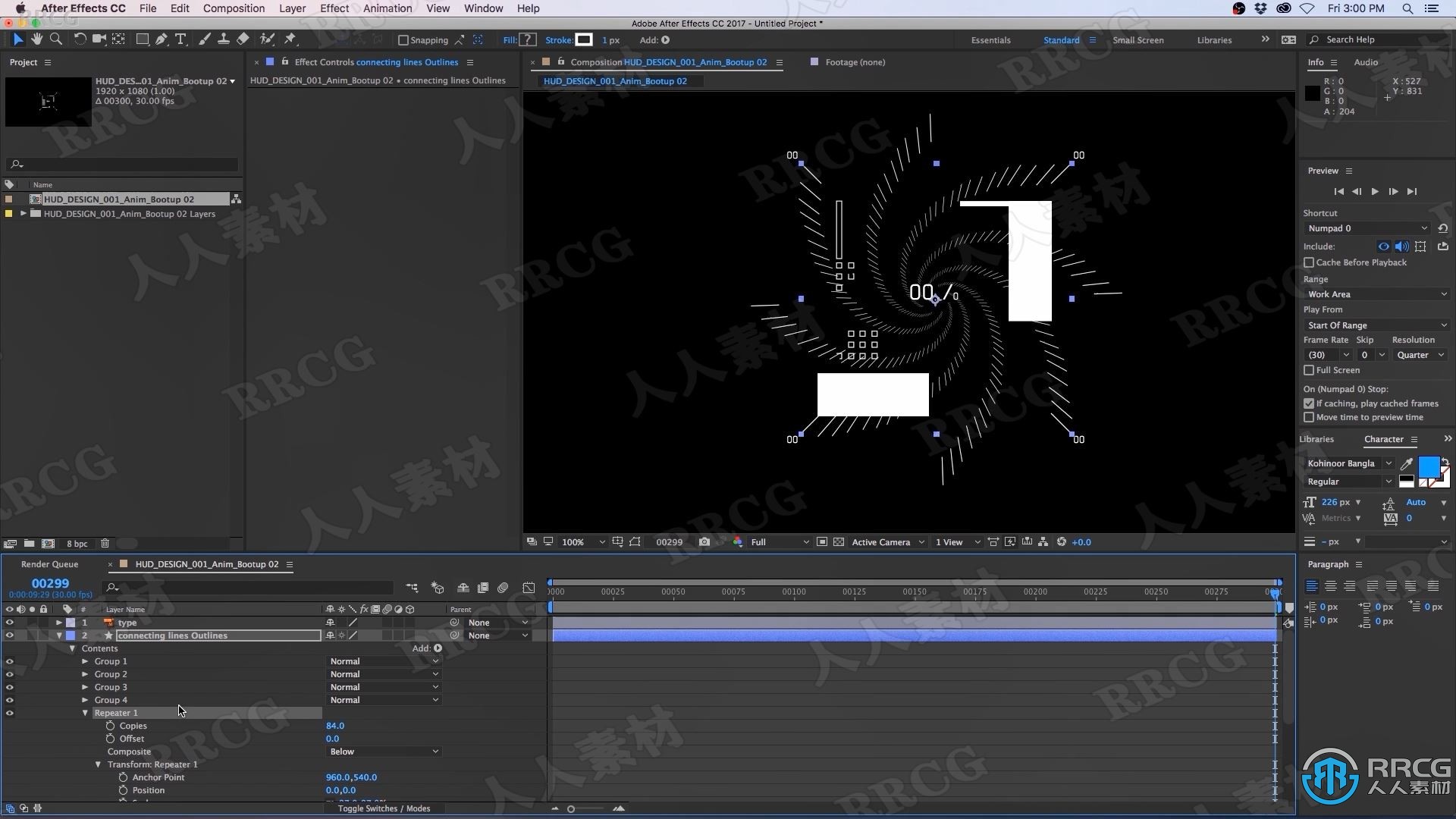This screenshot has height=819, width=1456.
Task: Enable Cache Before Playback checkbox
Action: [x=1309, y=262]
